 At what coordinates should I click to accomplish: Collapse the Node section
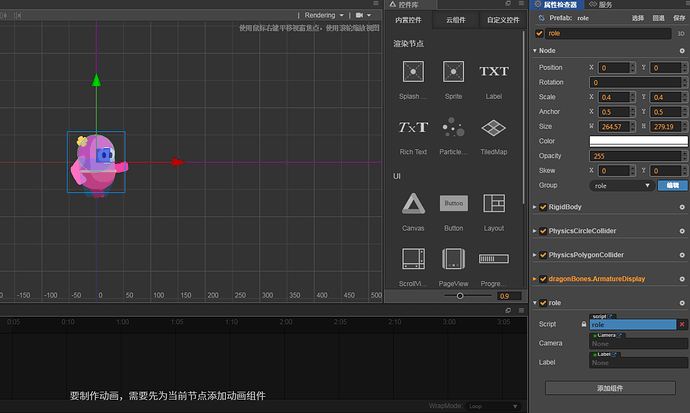pos(535,51)
